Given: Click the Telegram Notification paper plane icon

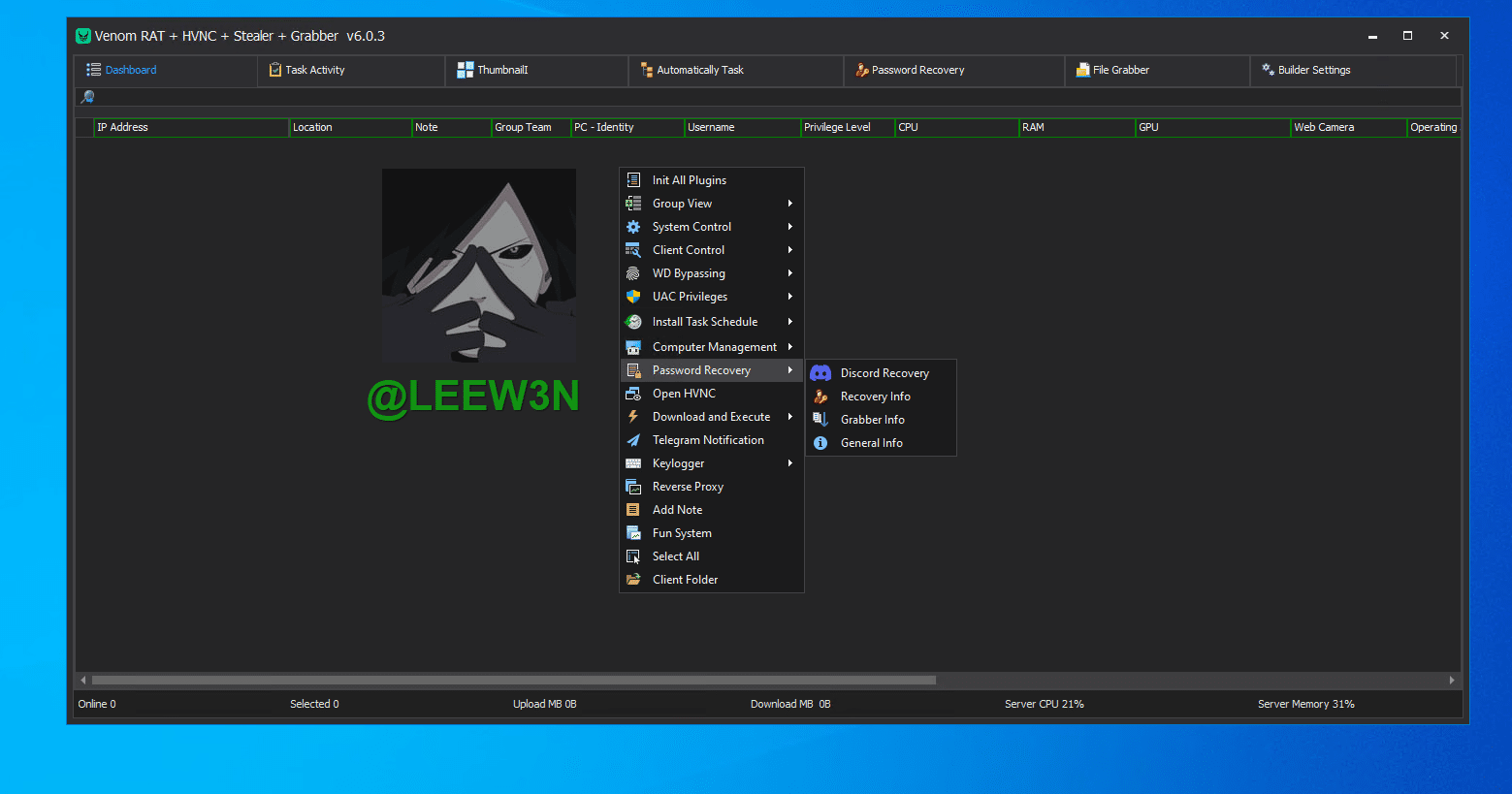Looking at the screenshot, I should click(633, 440).
